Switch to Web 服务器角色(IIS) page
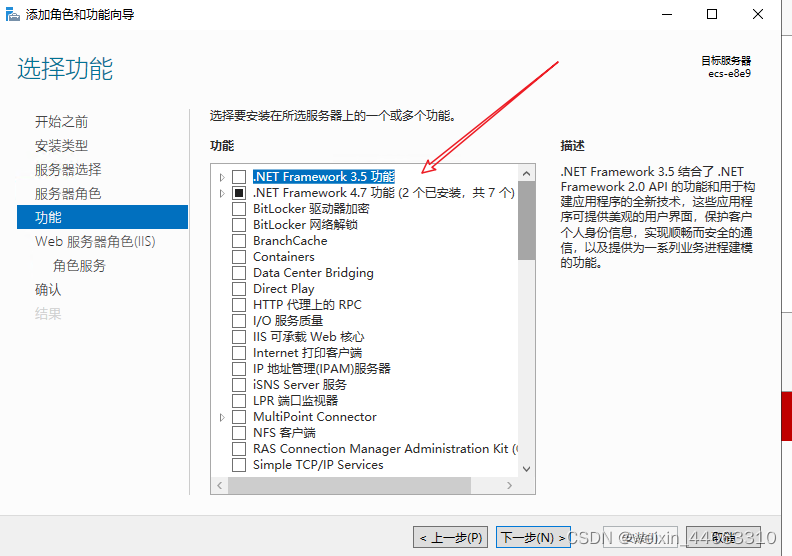This screenshot has width=792, height=556. (x=95, y=241)
